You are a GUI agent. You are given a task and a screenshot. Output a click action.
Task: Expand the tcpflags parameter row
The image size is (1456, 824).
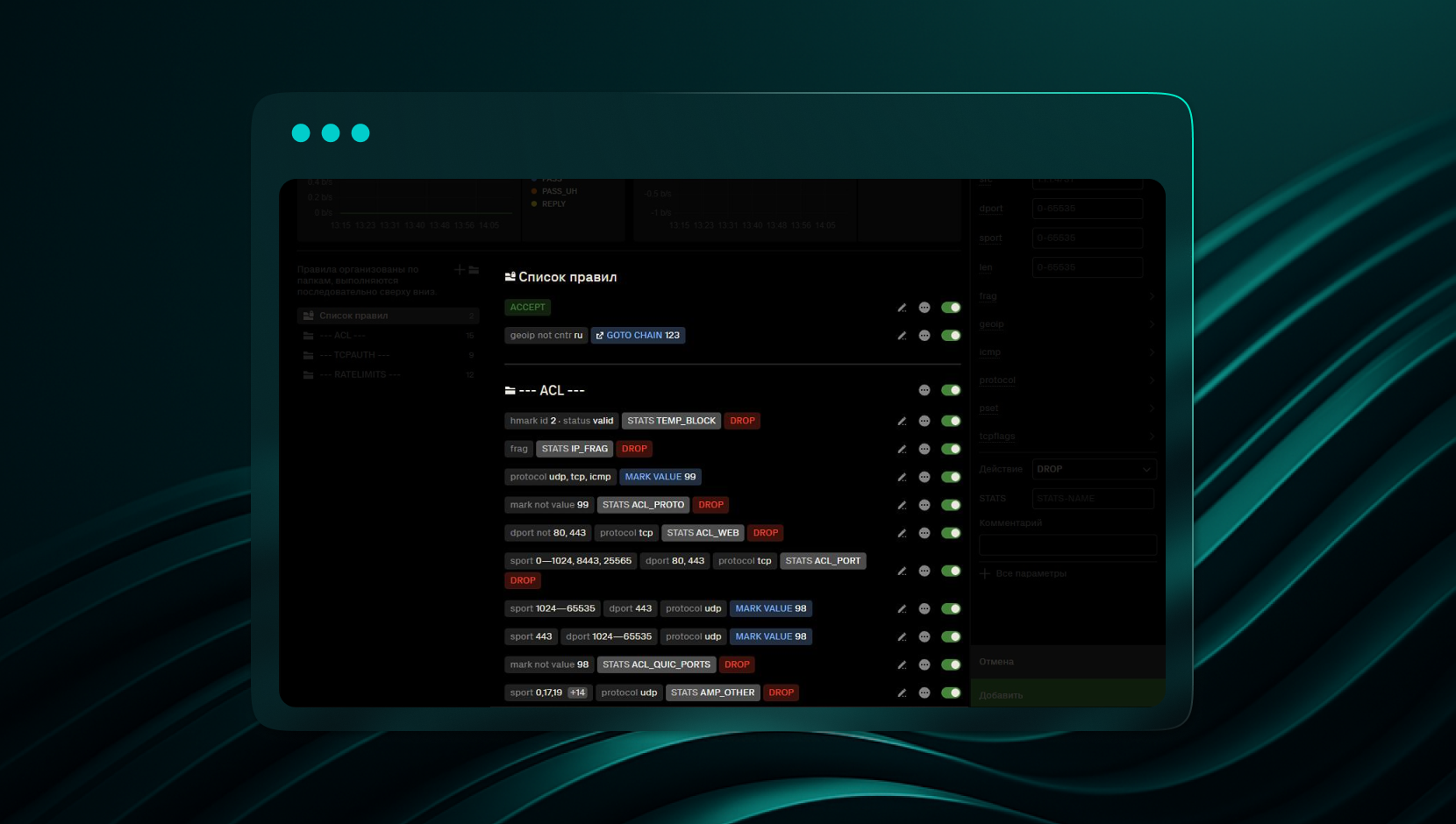click(x=1067, y=437)
